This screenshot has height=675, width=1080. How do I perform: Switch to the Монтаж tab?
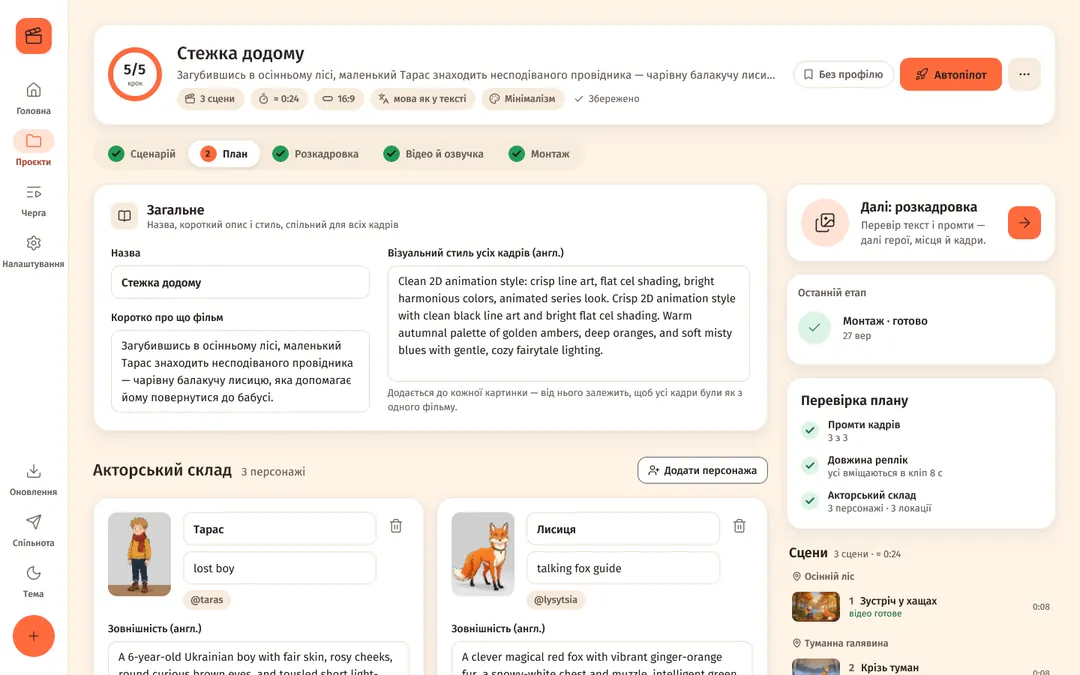pos(539,154)
